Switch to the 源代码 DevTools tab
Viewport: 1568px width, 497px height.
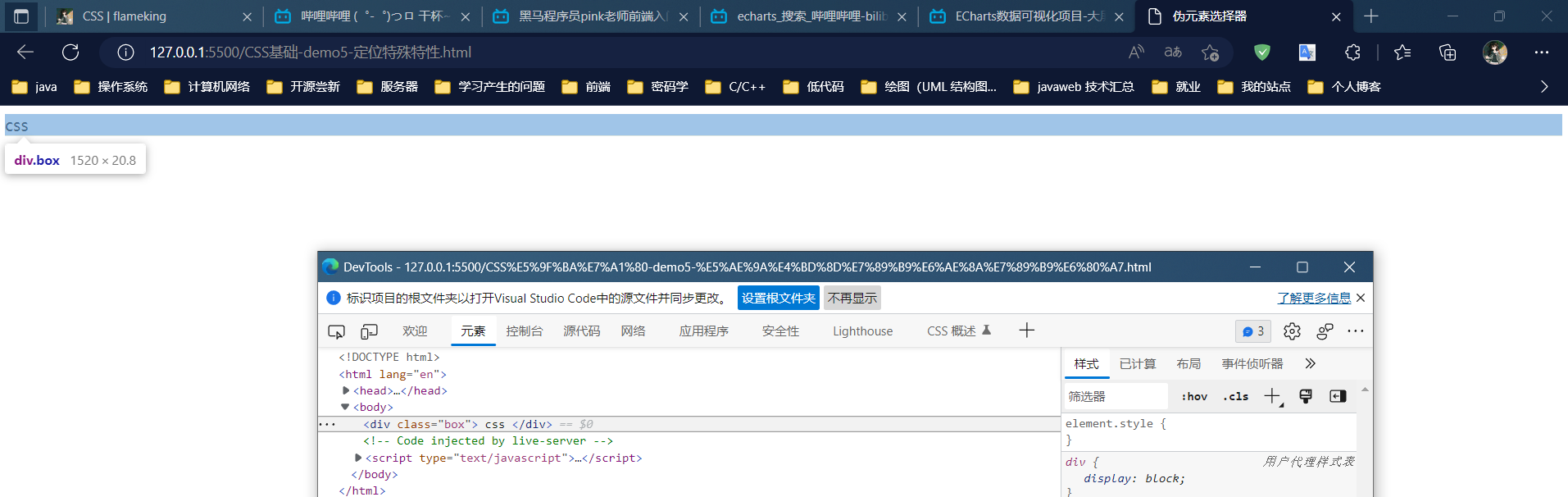pos(582,331)
